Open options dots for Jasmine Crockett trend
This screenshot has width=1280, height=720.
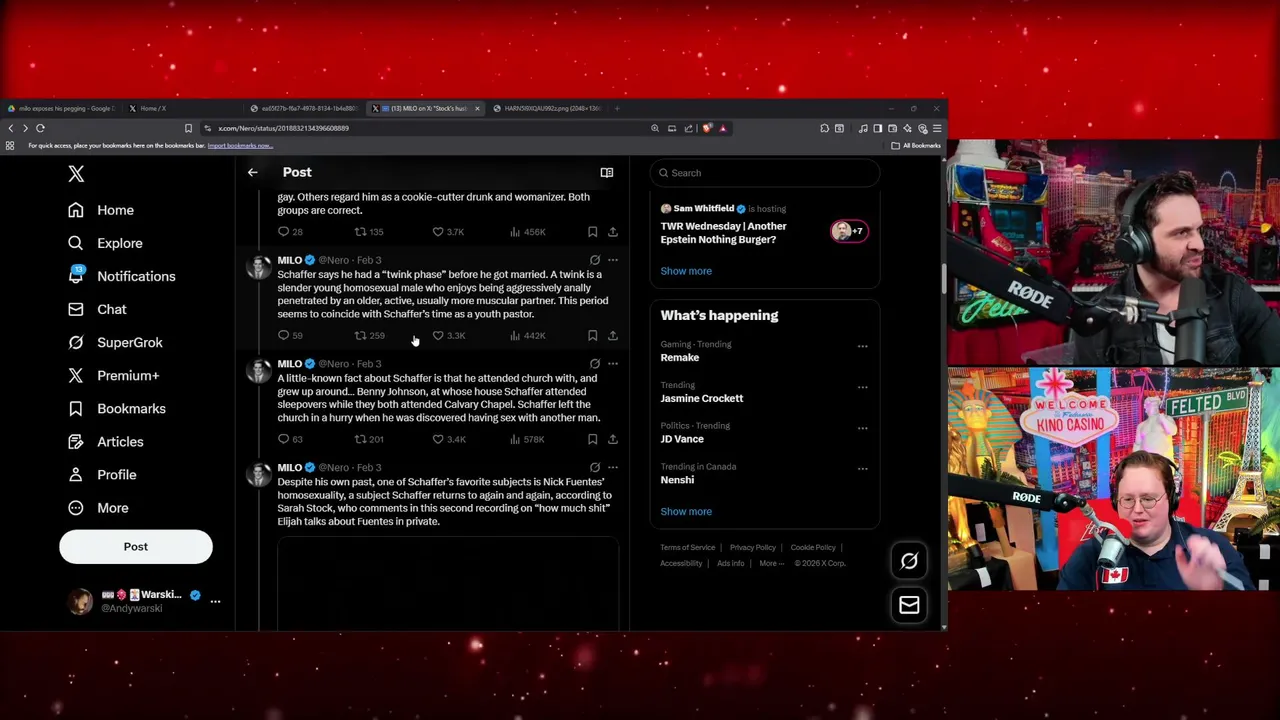pos(862,388)
